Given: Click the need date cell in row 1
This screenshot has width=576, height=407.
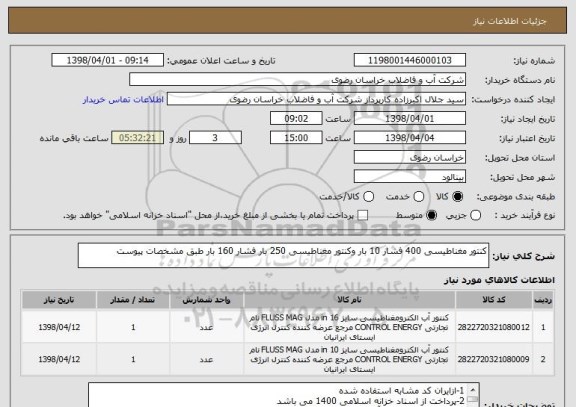Looking at the screenshot, I should pos(59,327).
